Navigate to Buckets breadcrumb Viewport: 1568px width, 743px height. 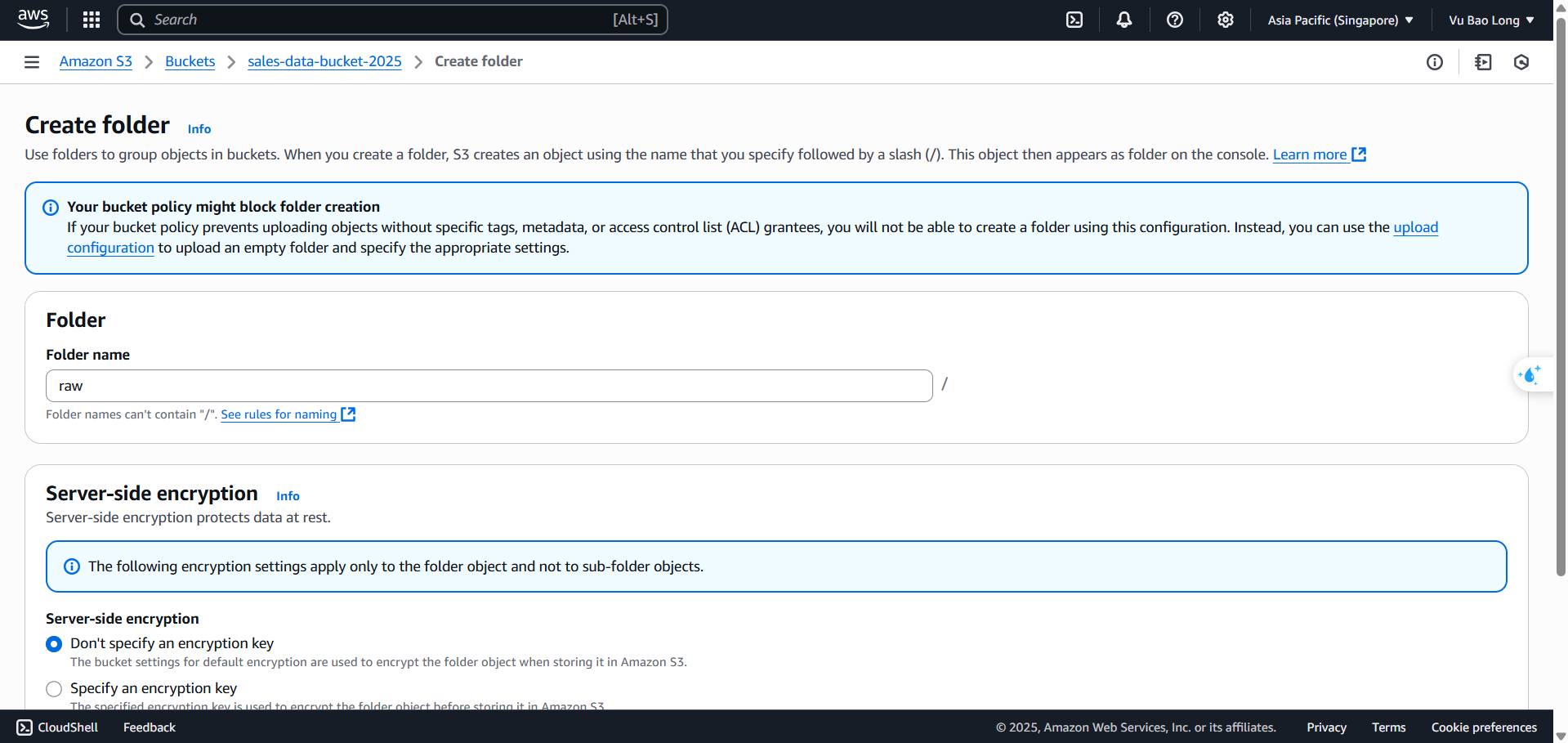point(190,61)
